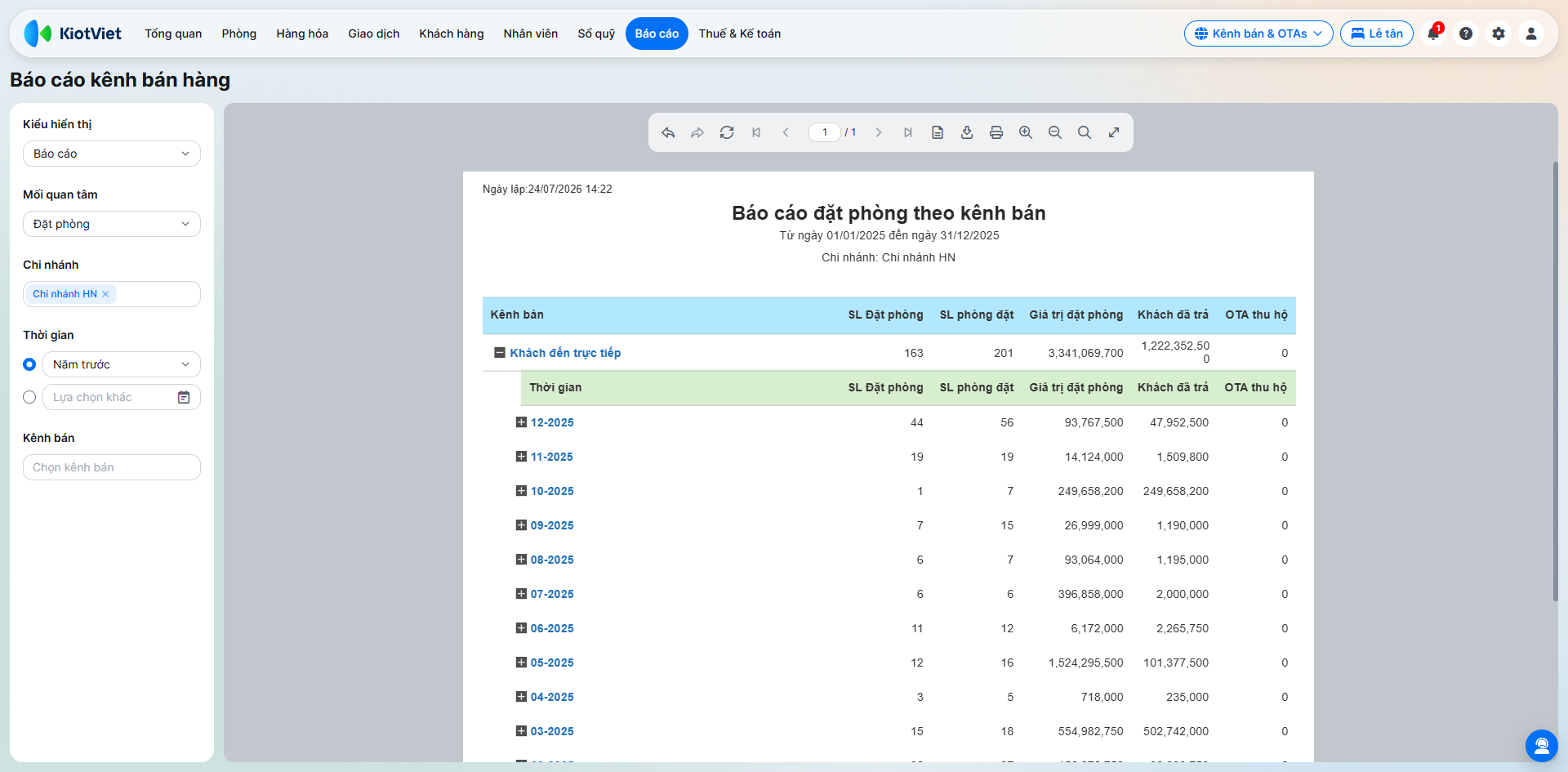Screen dimensions: 1568x772
Task: Open the Sổ quỹ menu
Action: (x=596, y=33)
